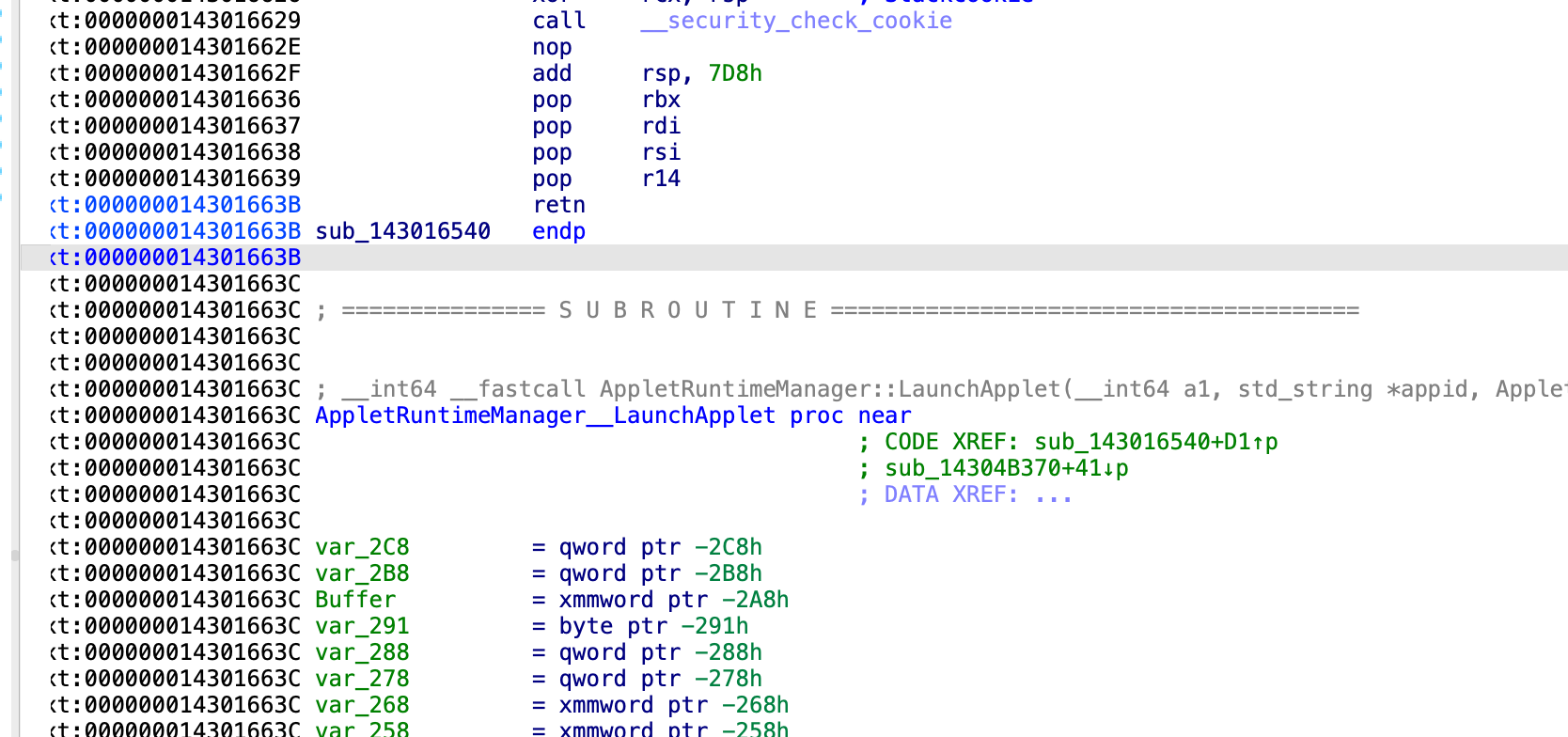Expand the DATA XREF ellipsis
Viewport: 1568px width, 737px height.
click(1053, 494)
